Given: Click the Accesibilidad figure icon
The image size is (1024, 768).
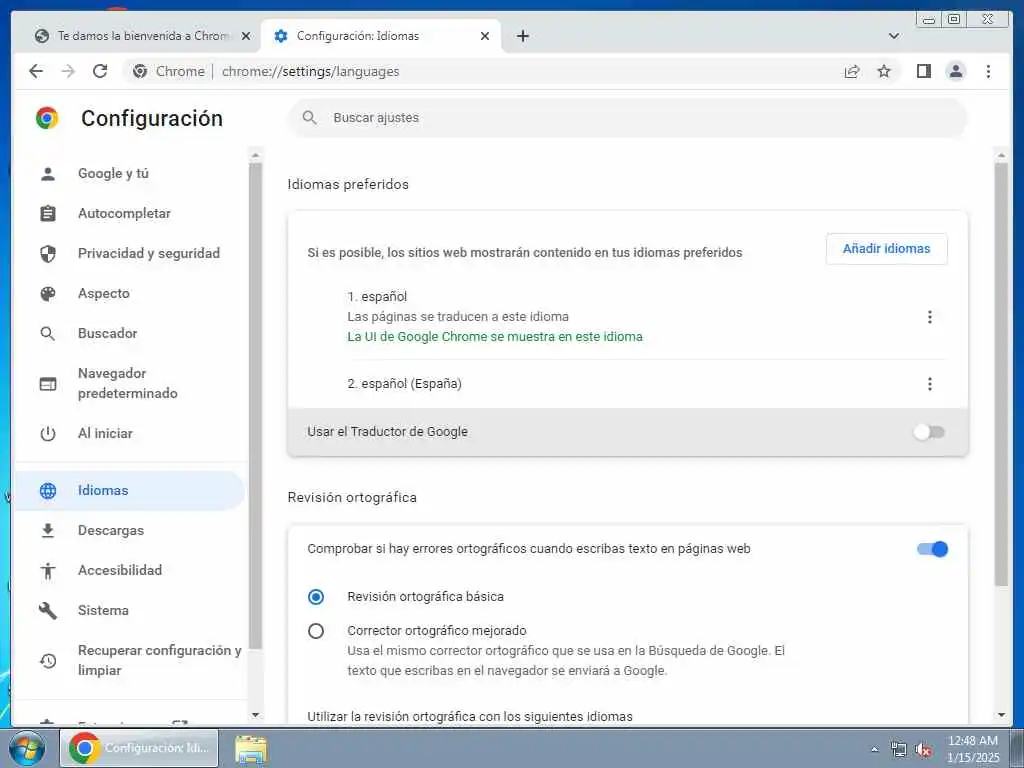Looking at the screenshot, I should tap(48, 571).
